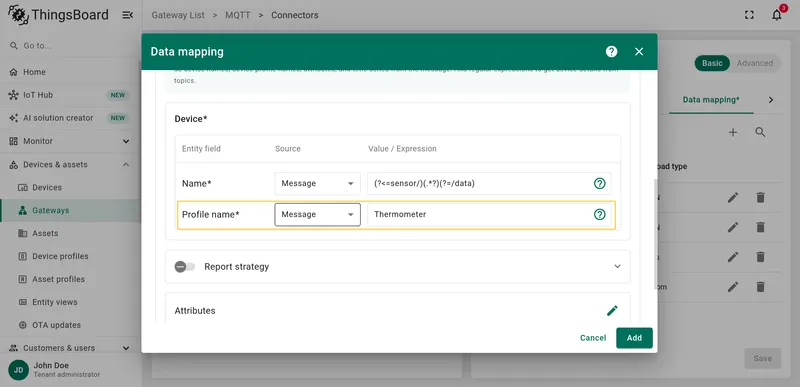Edit the third mapping row
Viewport: 800px width, 387px height.
tap(733, 257)
